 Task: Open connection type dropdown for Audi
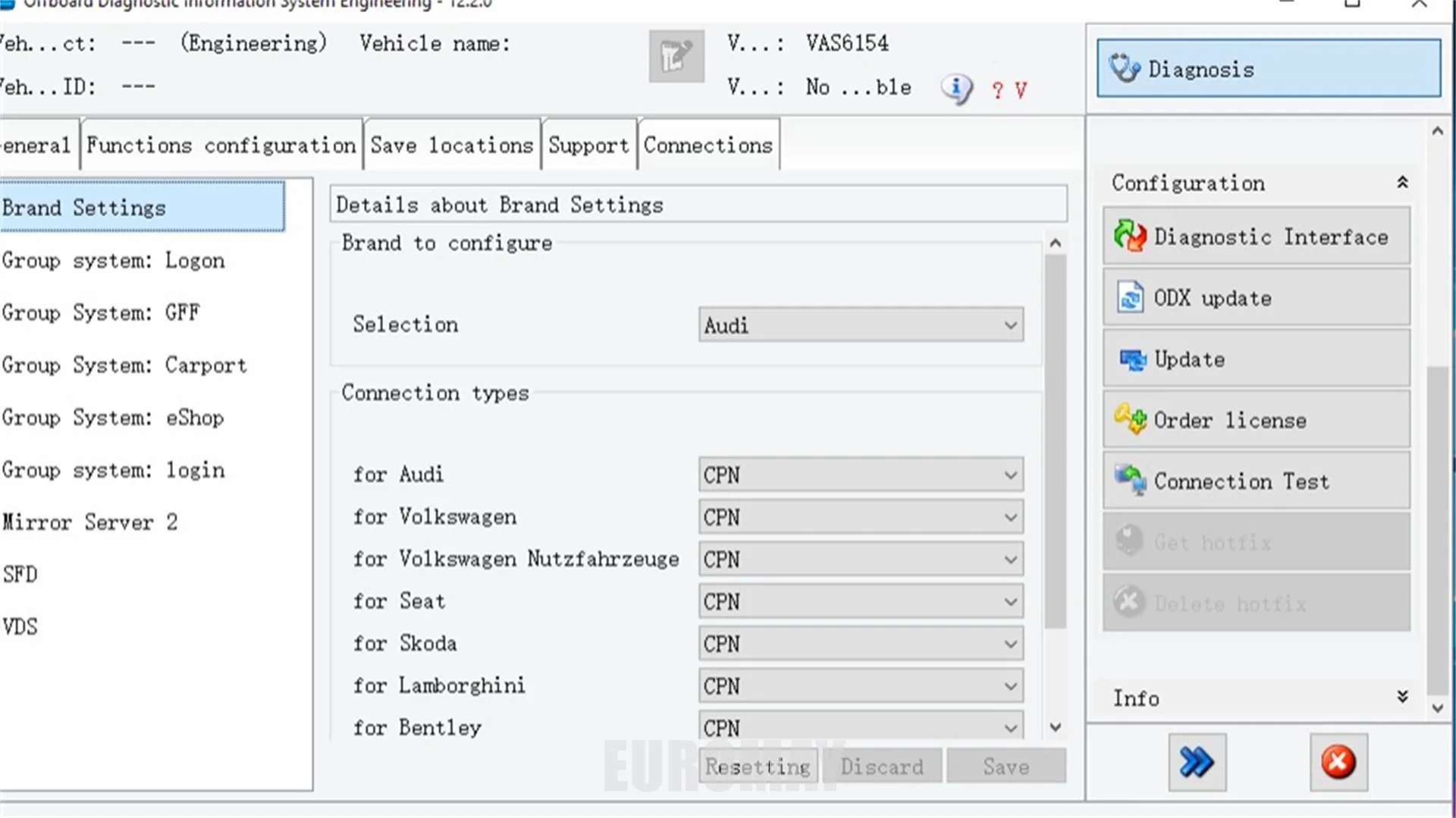(861, 475)
